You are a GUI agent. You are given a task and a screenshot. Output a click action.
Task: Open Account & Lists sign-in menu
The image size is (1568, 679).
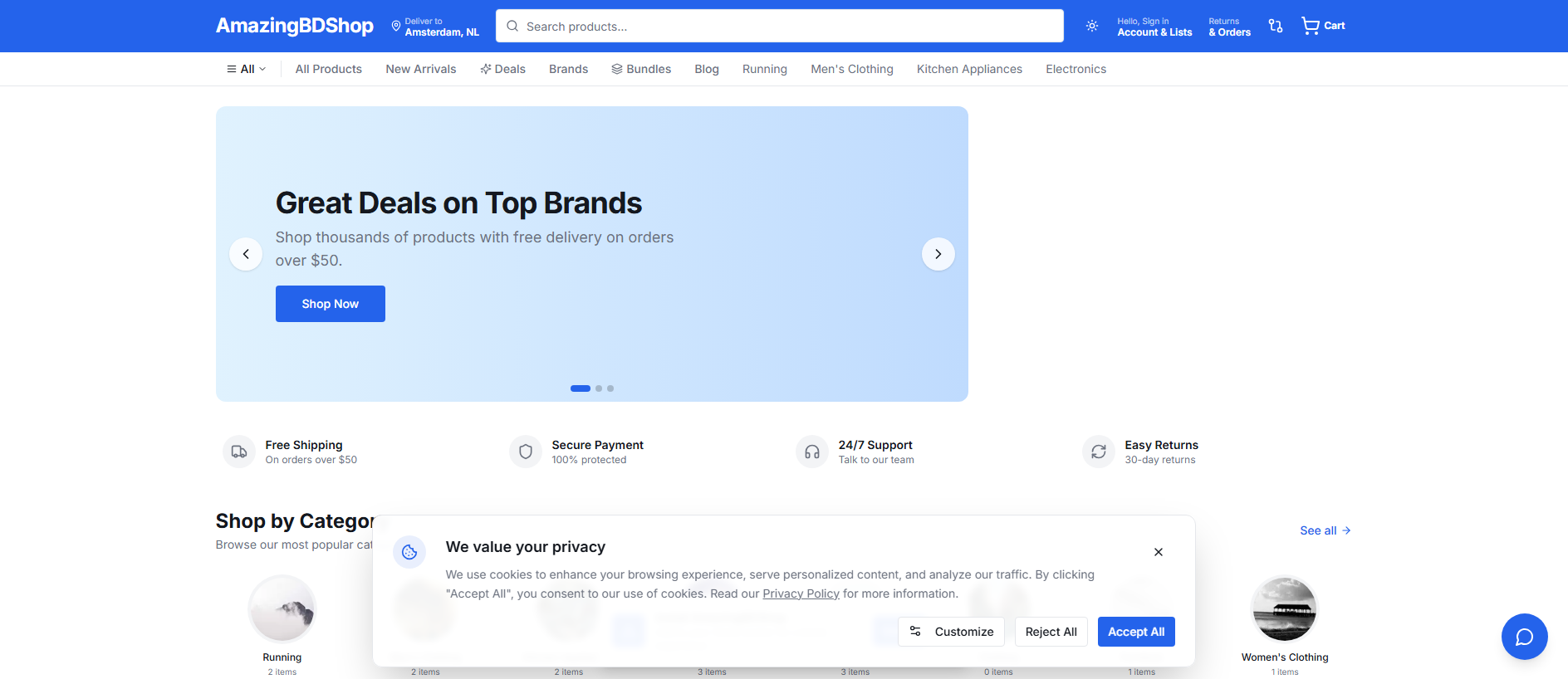coord(1154,27)
